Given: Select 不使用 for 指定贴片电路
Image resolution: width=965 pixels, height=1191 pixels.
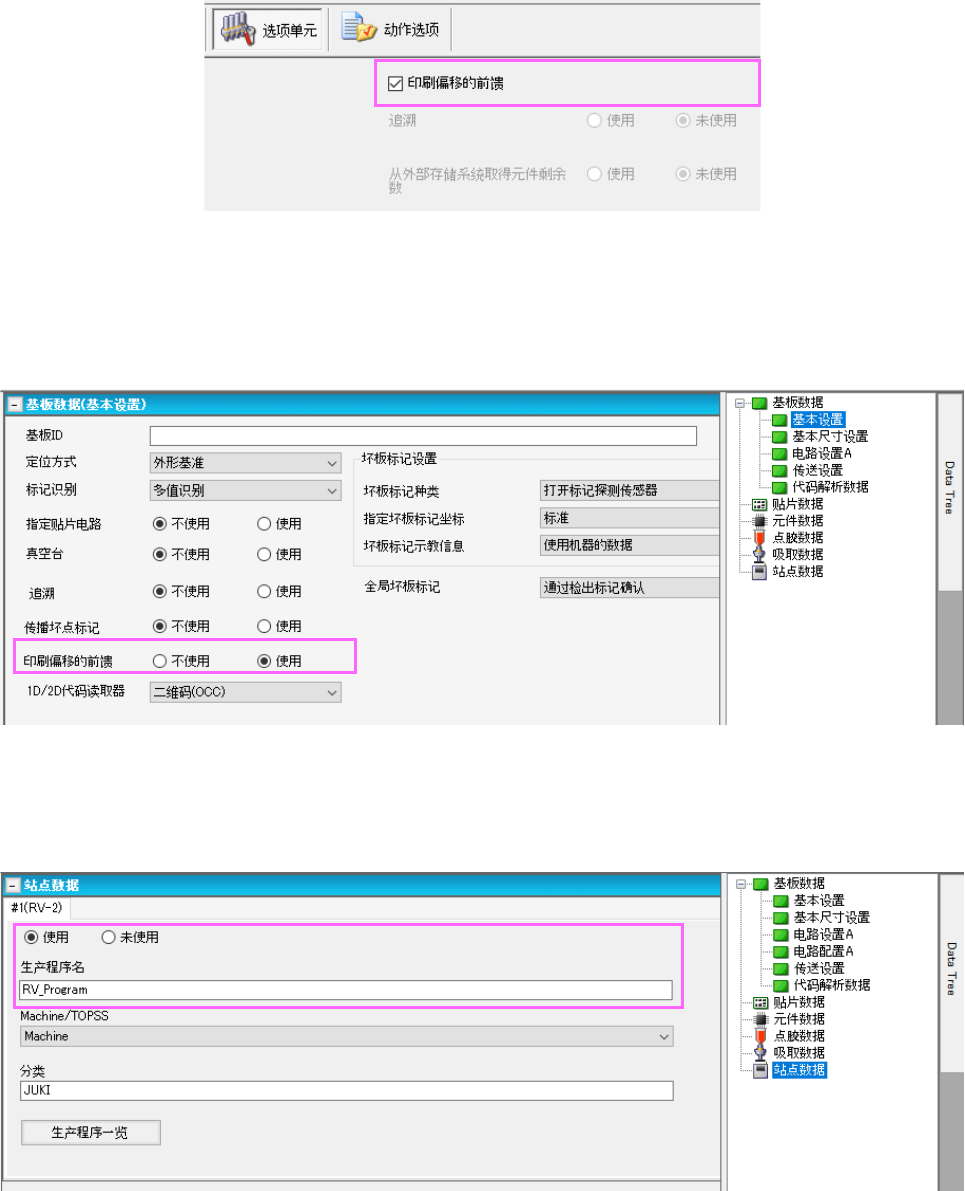Looking at the screenshot, I should [160, 523].
